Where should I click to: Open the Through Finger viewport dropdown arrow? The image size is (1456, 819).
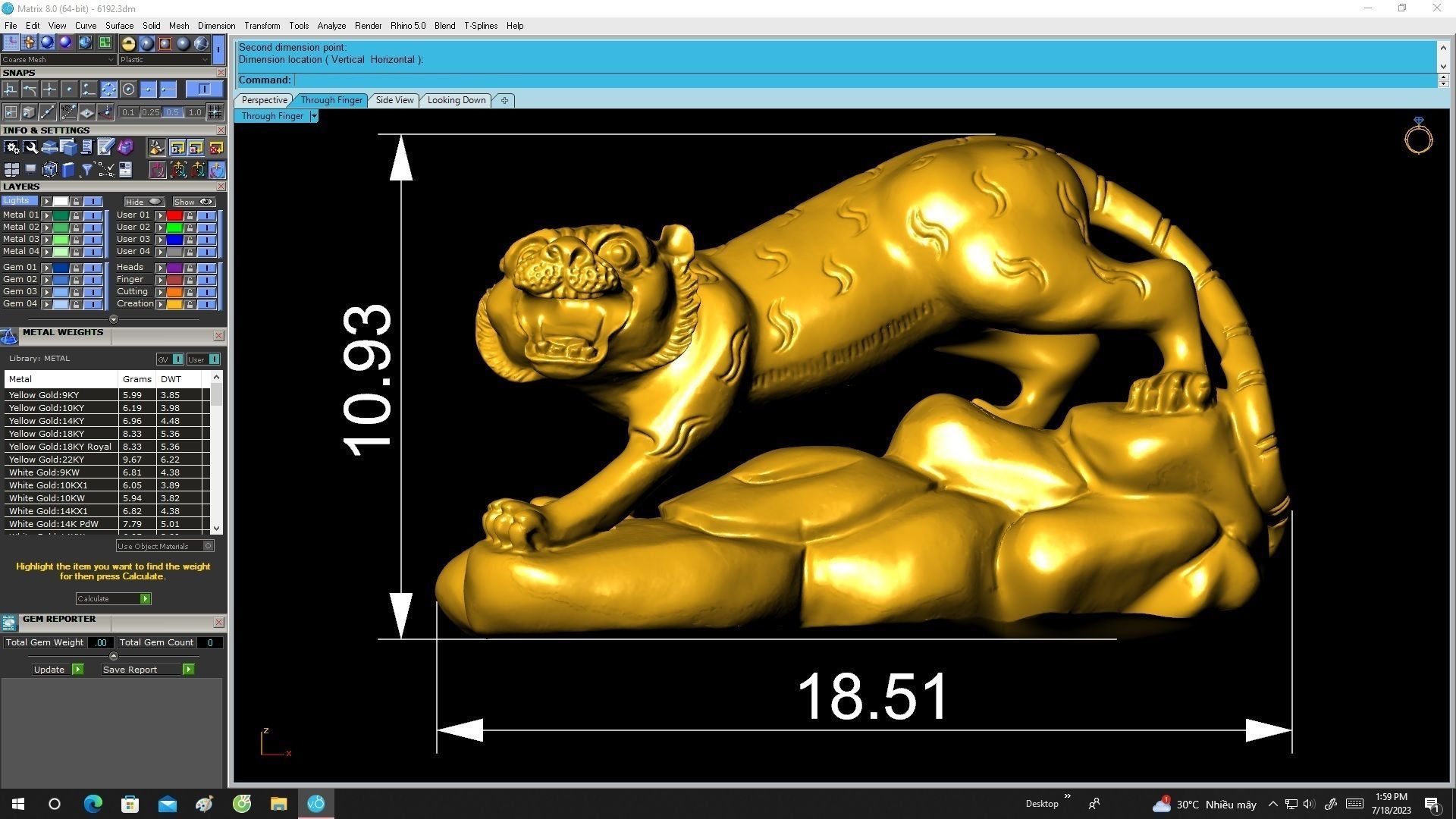(x=314, y=116)
